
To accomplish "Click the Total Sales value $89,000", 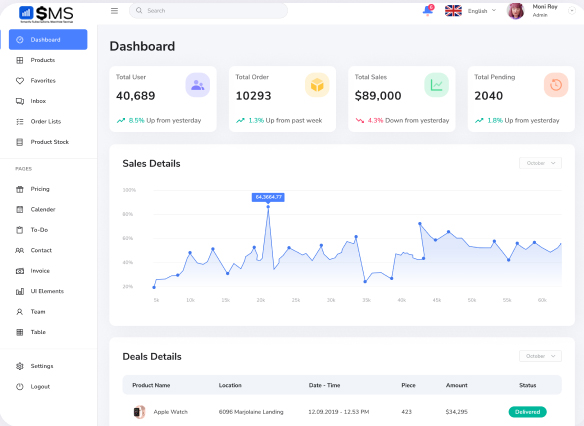I will [x=378, y=96].
